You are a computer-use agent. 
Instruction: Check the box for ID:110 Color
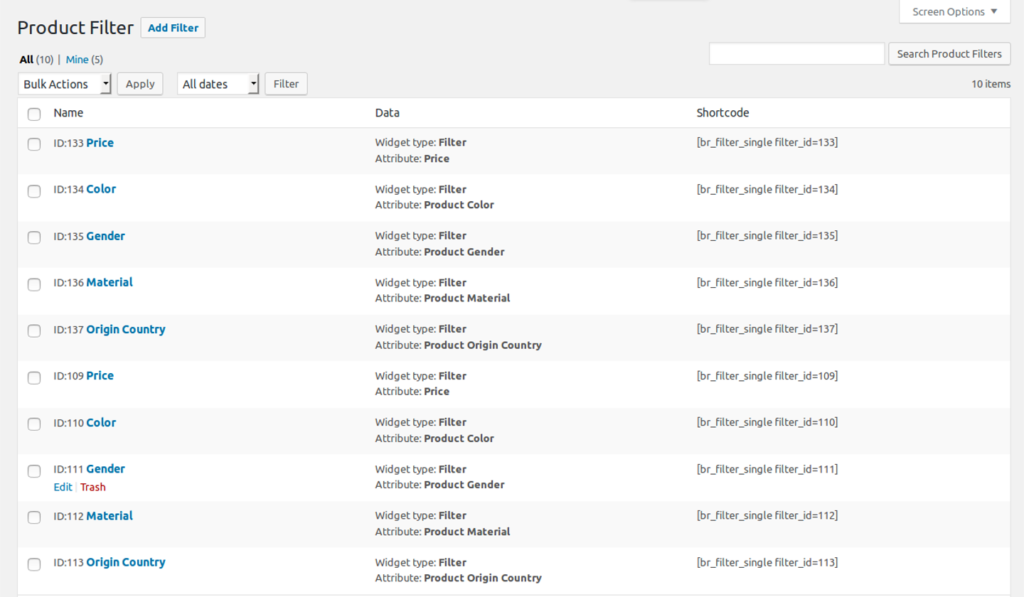point(34,424)
